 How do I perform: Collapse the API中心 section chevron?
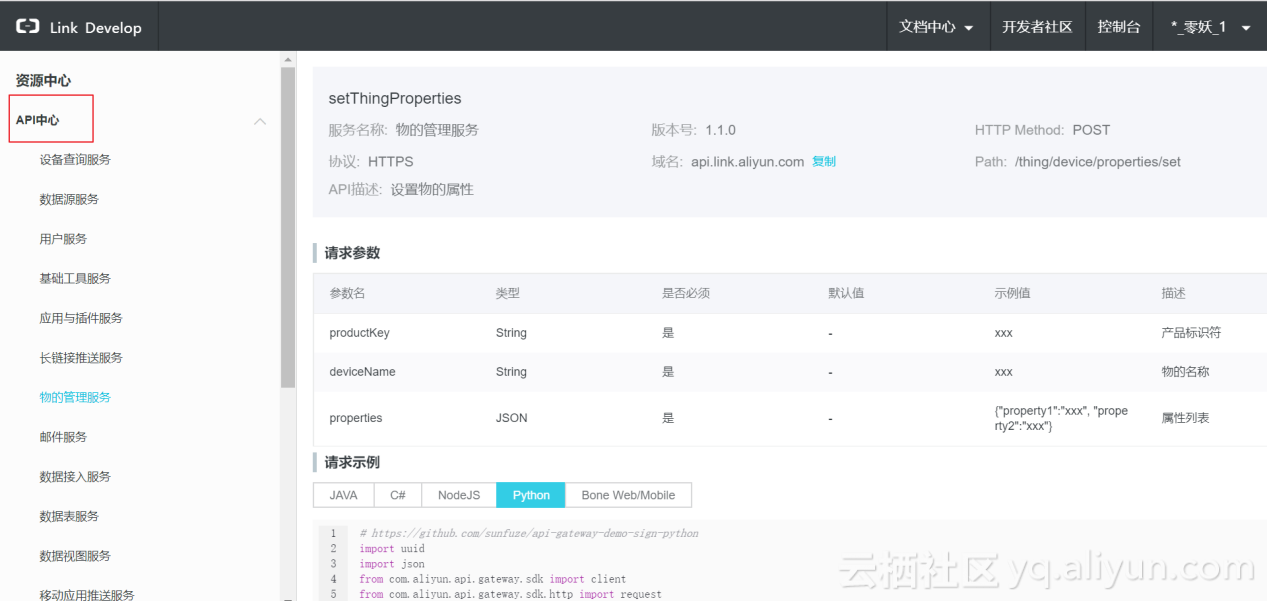[260, 121]
